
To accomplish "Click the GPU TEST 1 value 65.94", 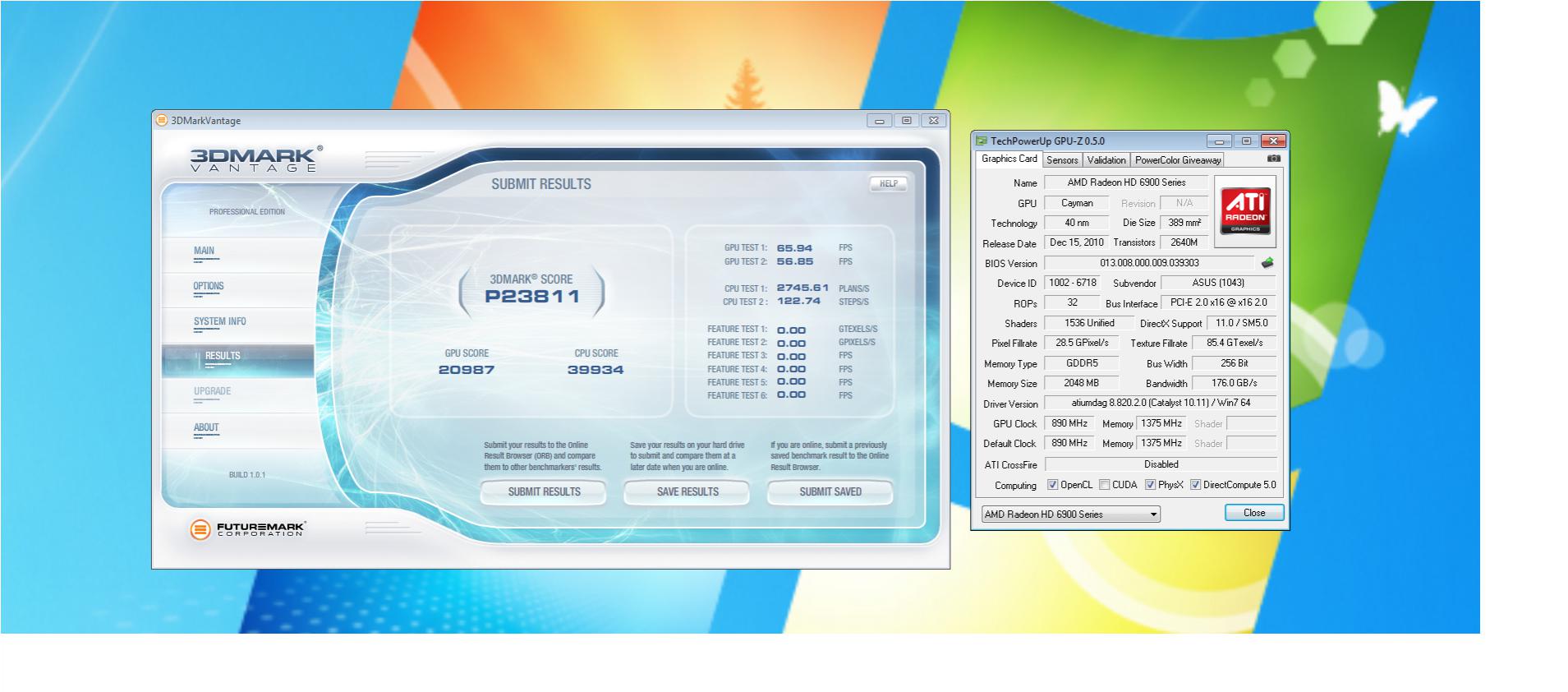I will 794,248.
